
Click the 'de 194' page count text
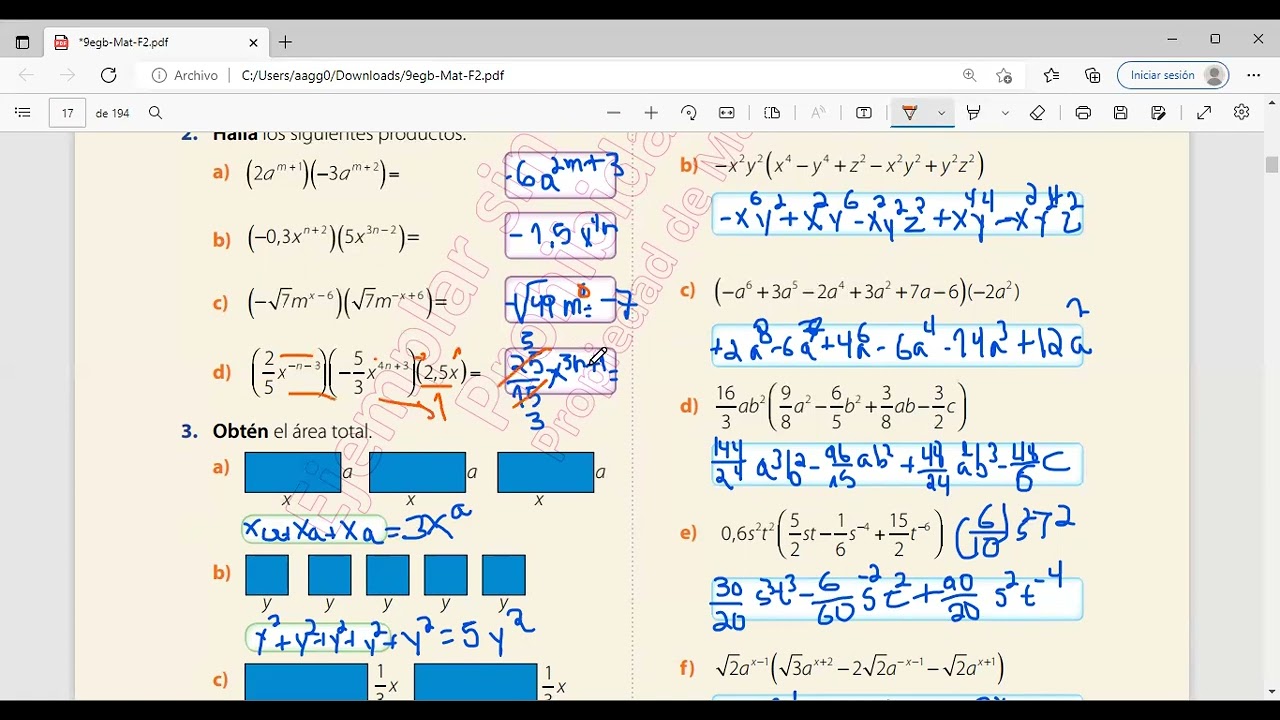click(113, 113)
